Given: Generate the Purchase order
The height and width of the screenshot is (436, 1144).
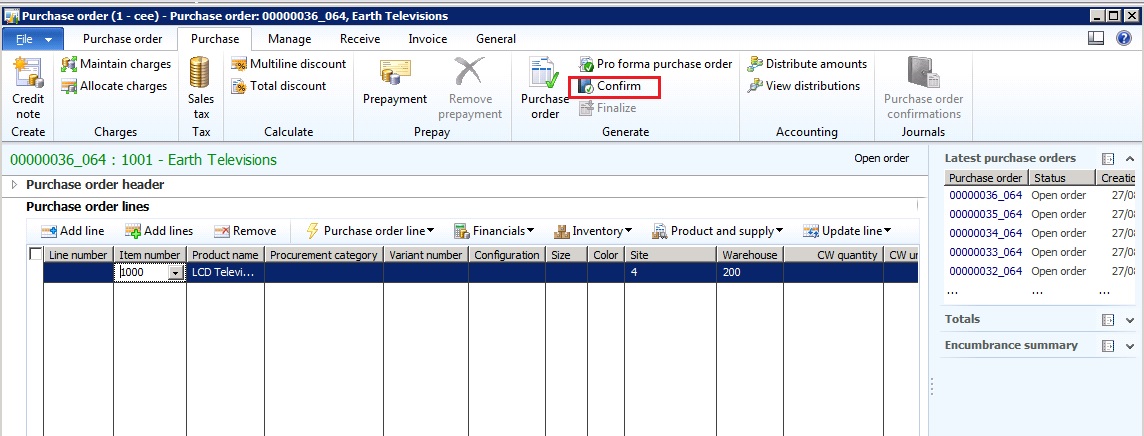Looking at the screenshot, I should (545, 88).
